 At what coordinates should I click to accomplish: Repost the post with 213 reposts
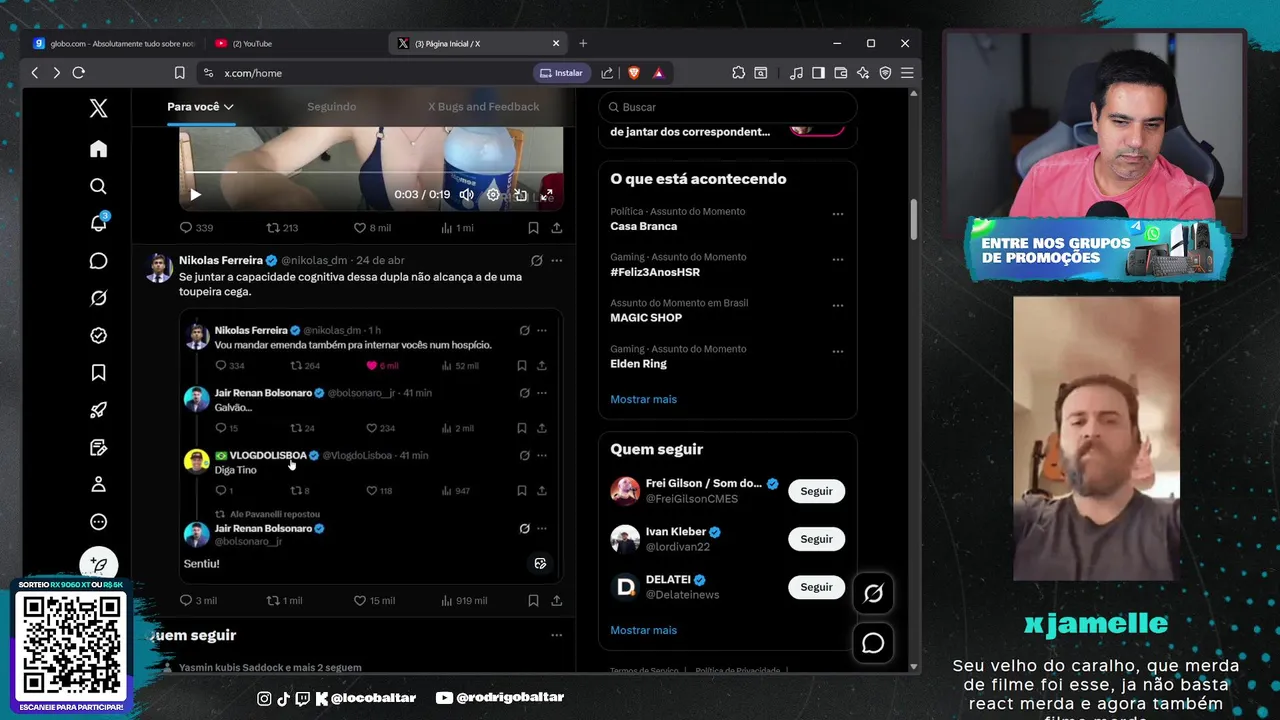282,228
